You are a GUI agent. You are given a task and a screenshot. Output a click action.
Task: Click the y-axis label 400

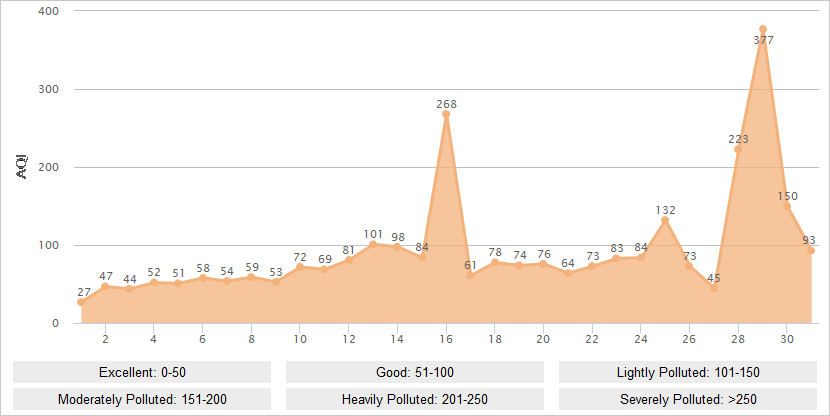48,11
